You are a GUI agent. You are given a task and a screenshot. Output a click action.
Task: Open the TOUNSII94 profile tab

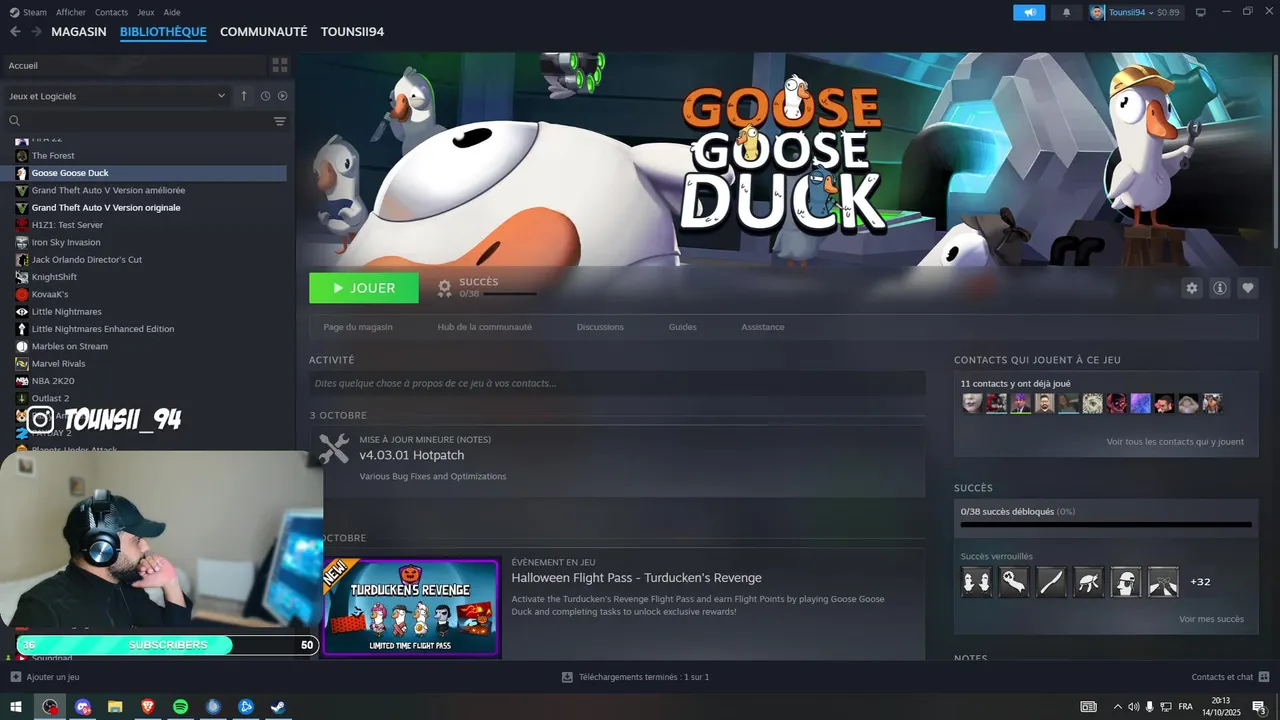coord(352,32)
